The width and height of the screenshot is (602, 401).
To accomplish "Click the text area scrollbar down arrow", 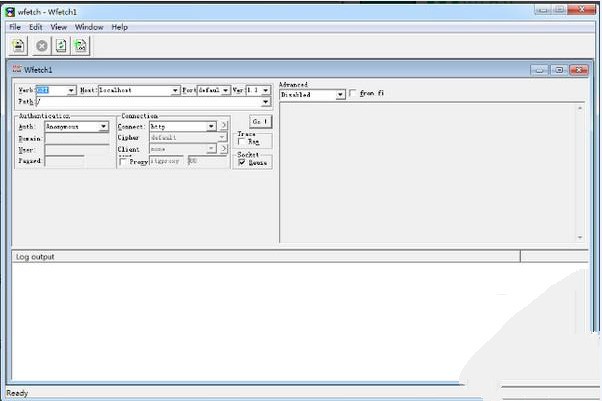I will [580, 237].
